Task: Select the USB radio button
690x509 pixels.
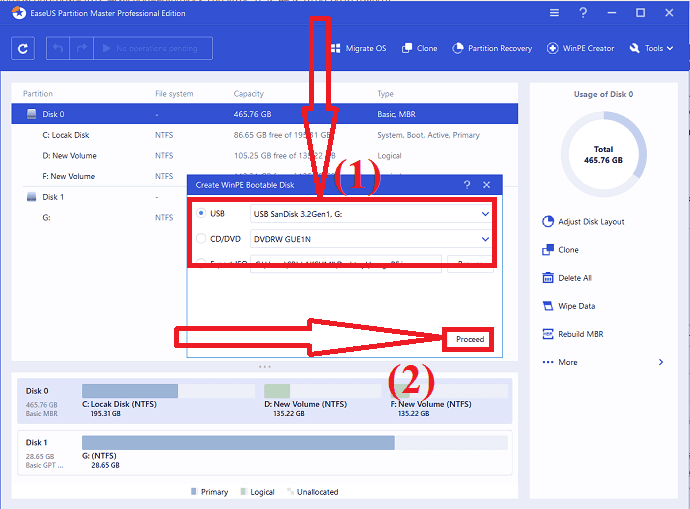Action: (201, 213)
